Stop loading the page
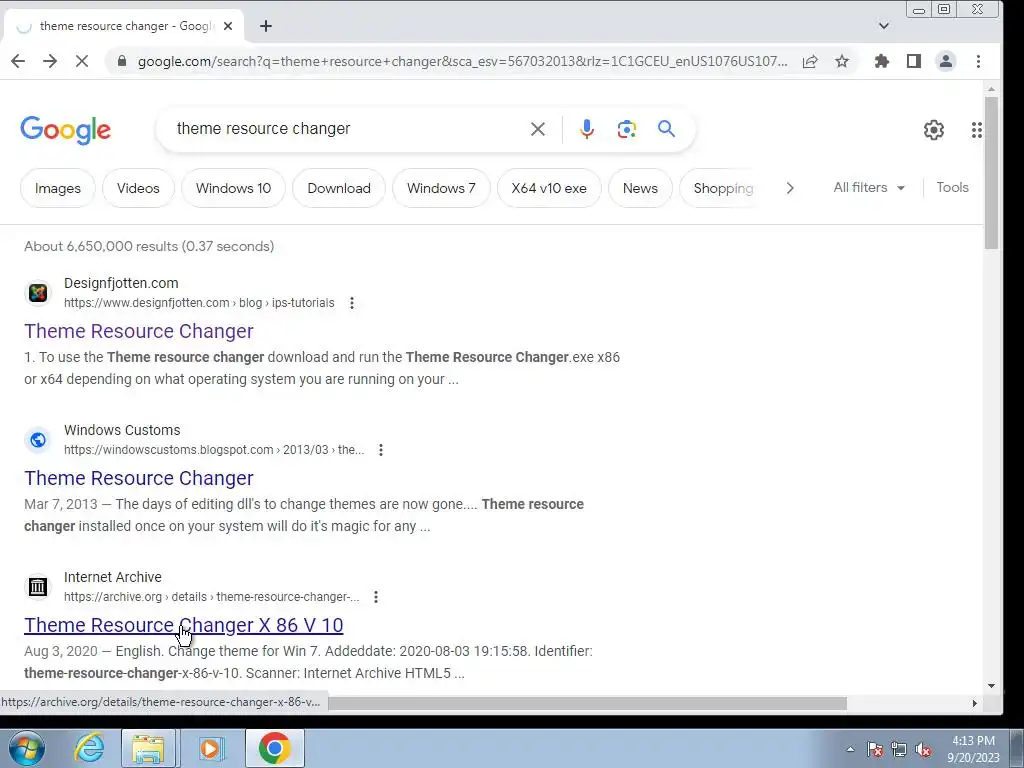 click(x=82, y=61)
